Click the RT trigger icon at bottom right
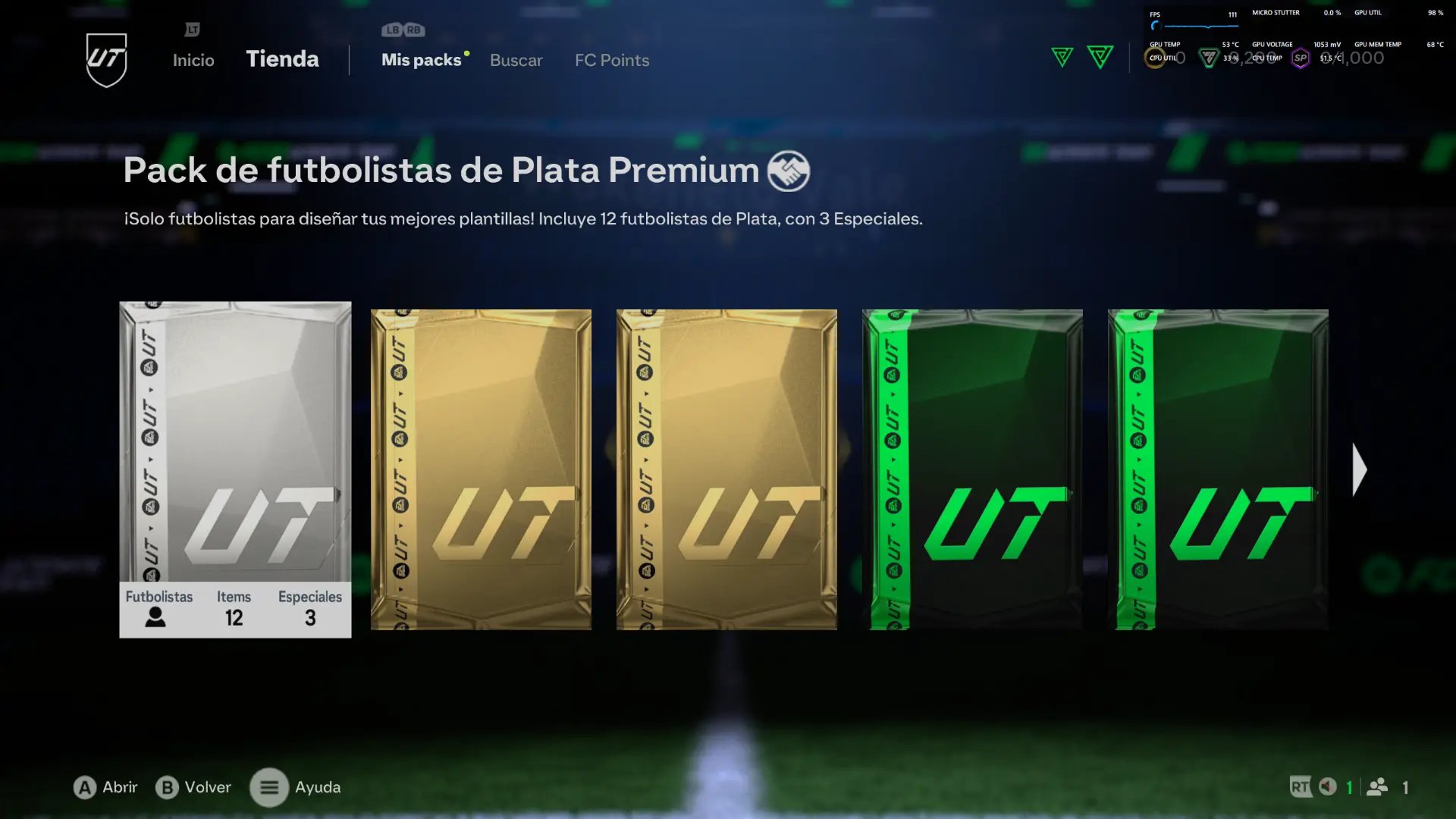The width and height of the screenshot is (1456, 819). (x=1300, y=787)
